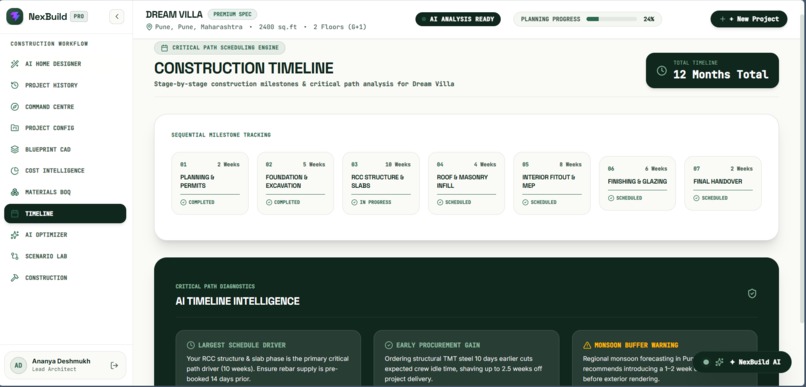The height and width of the screenshot is (387, 806).
Task: Click the AI Home Designer wand icon
Action: pos(15,64)
